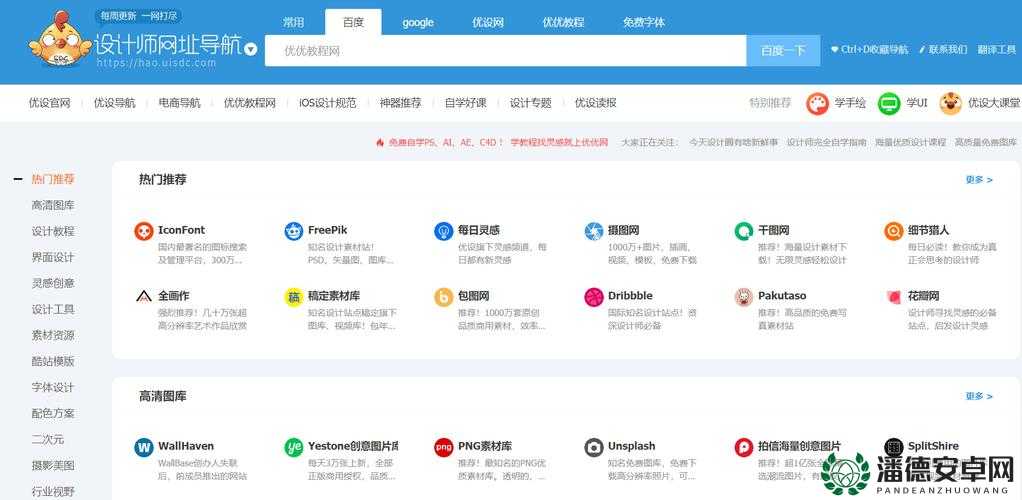Open the Pakutaso face icon
Viewport: 1022px width, 500px height.
[744, 297]
